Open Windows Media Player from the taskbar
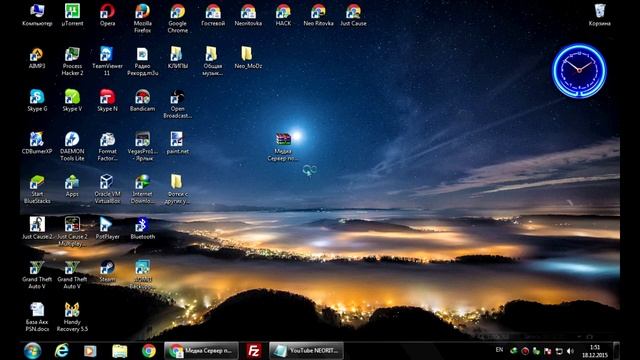Viewport: 640px width, 360px height. coord(90,351)
